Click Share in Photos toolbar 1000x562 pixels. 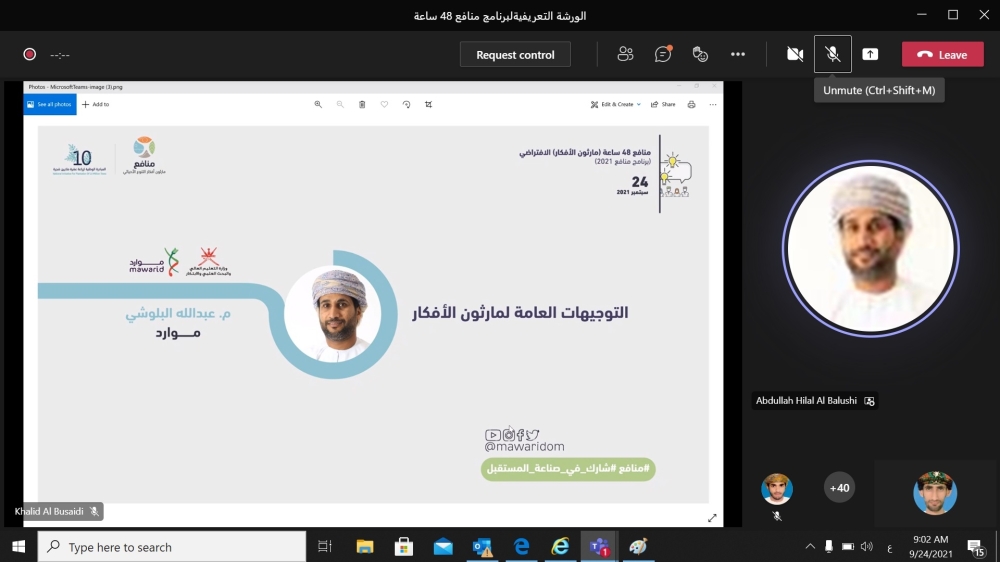click(x=663, y=104)
